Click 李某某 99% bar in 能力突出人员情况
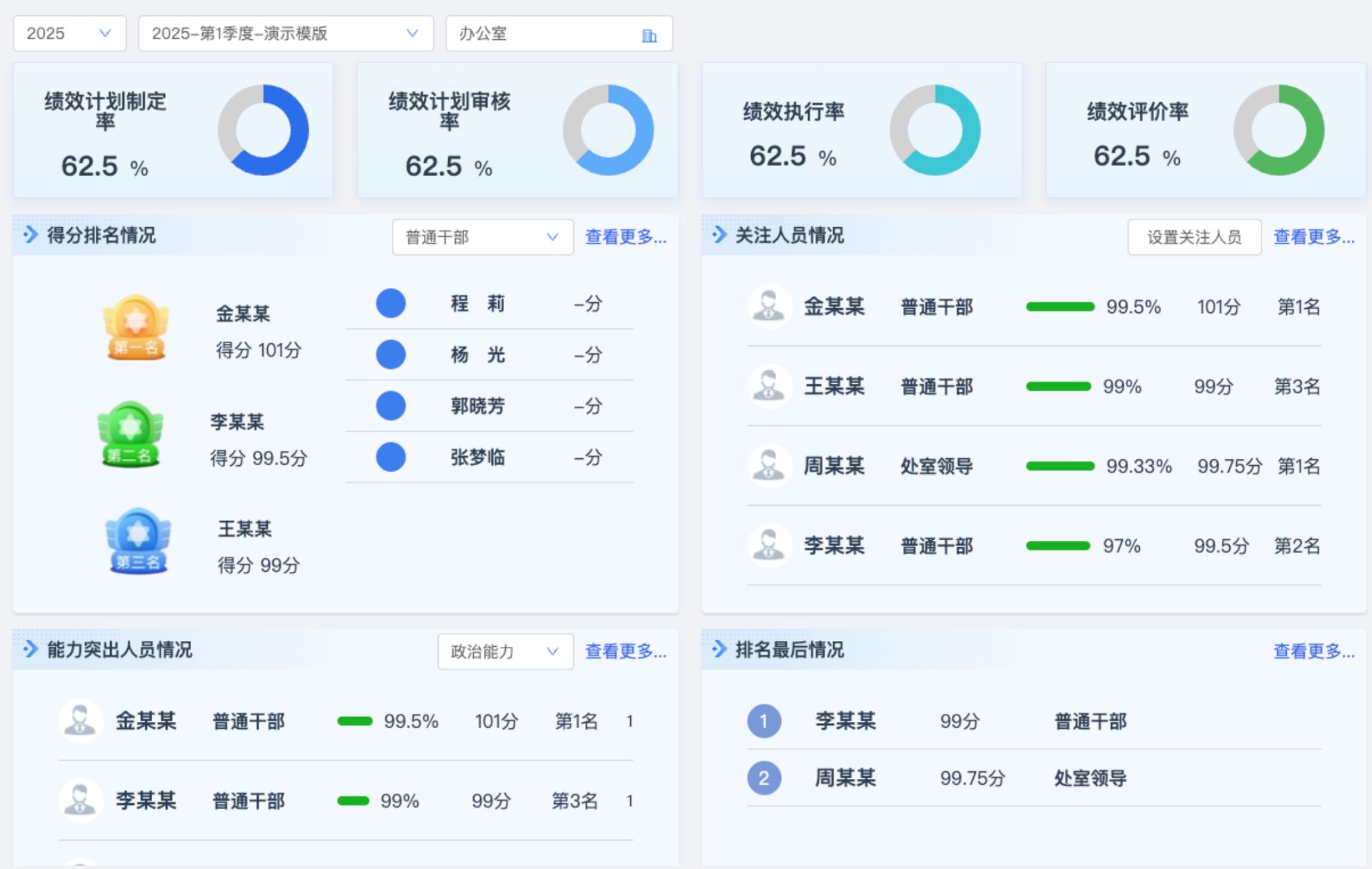 (354, 800)
